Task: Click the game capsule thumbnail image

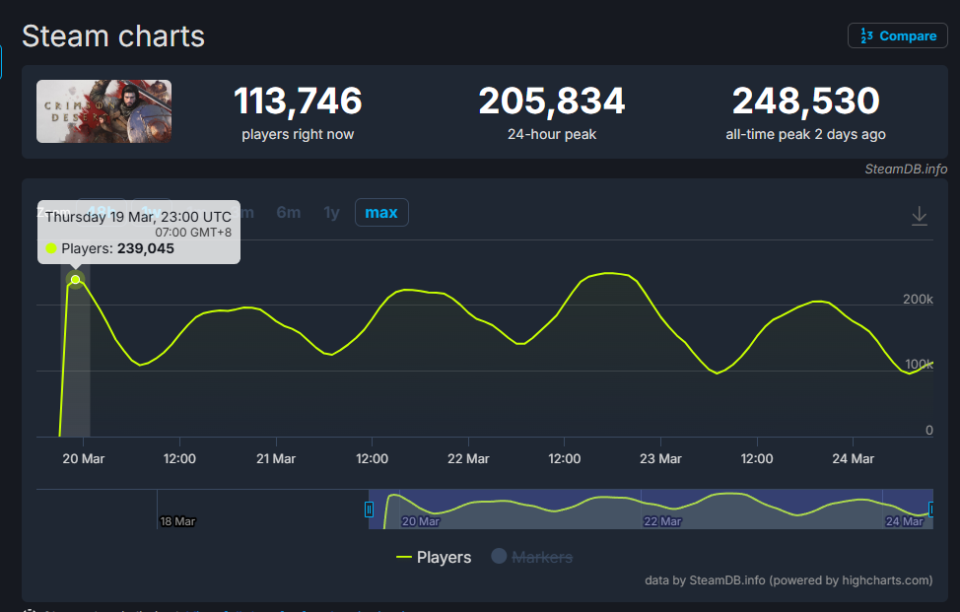Action: [x=104, y=111]
